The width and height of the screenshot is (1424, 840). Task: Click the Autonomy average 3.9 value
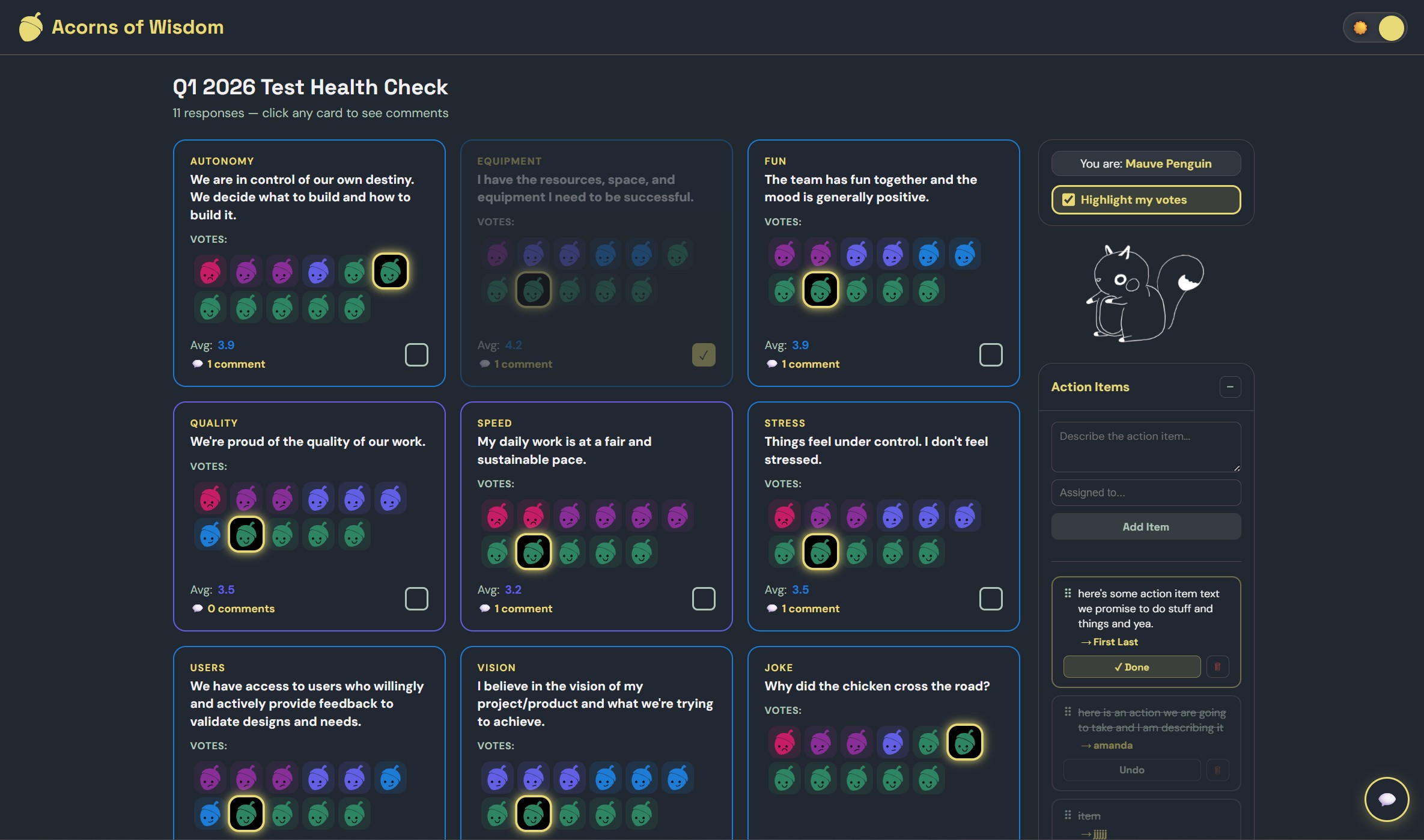pyautogui.click(x=226, y=345)
